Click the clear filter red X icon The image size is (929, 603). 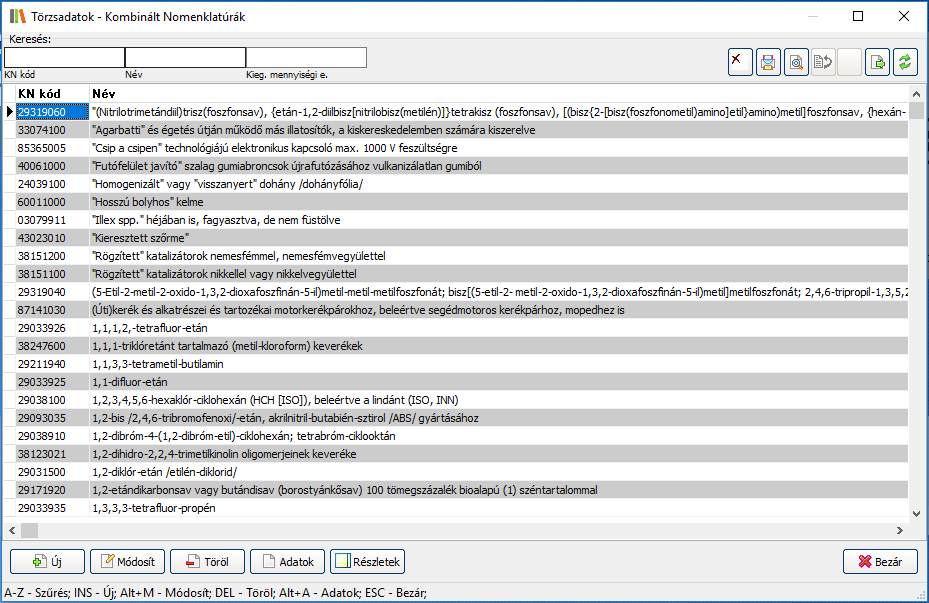[740, 62]
